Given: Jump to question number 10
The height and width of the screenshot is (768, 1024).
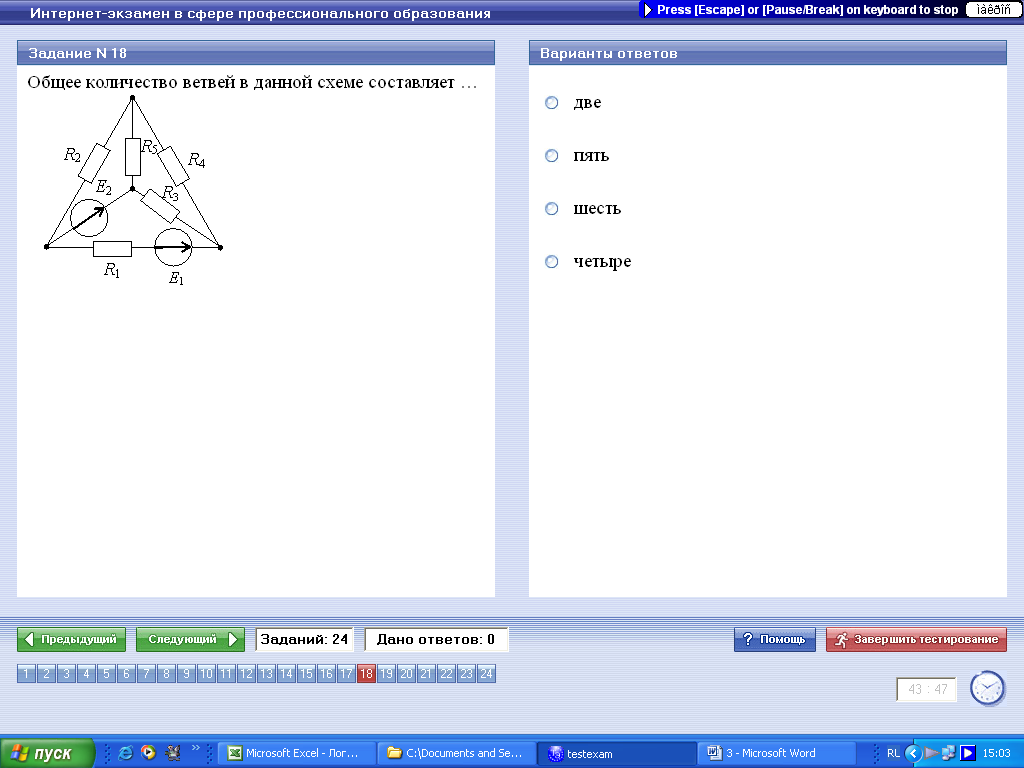Looking at the screenshot, I should pyautogui.click(x=206, y=673).
